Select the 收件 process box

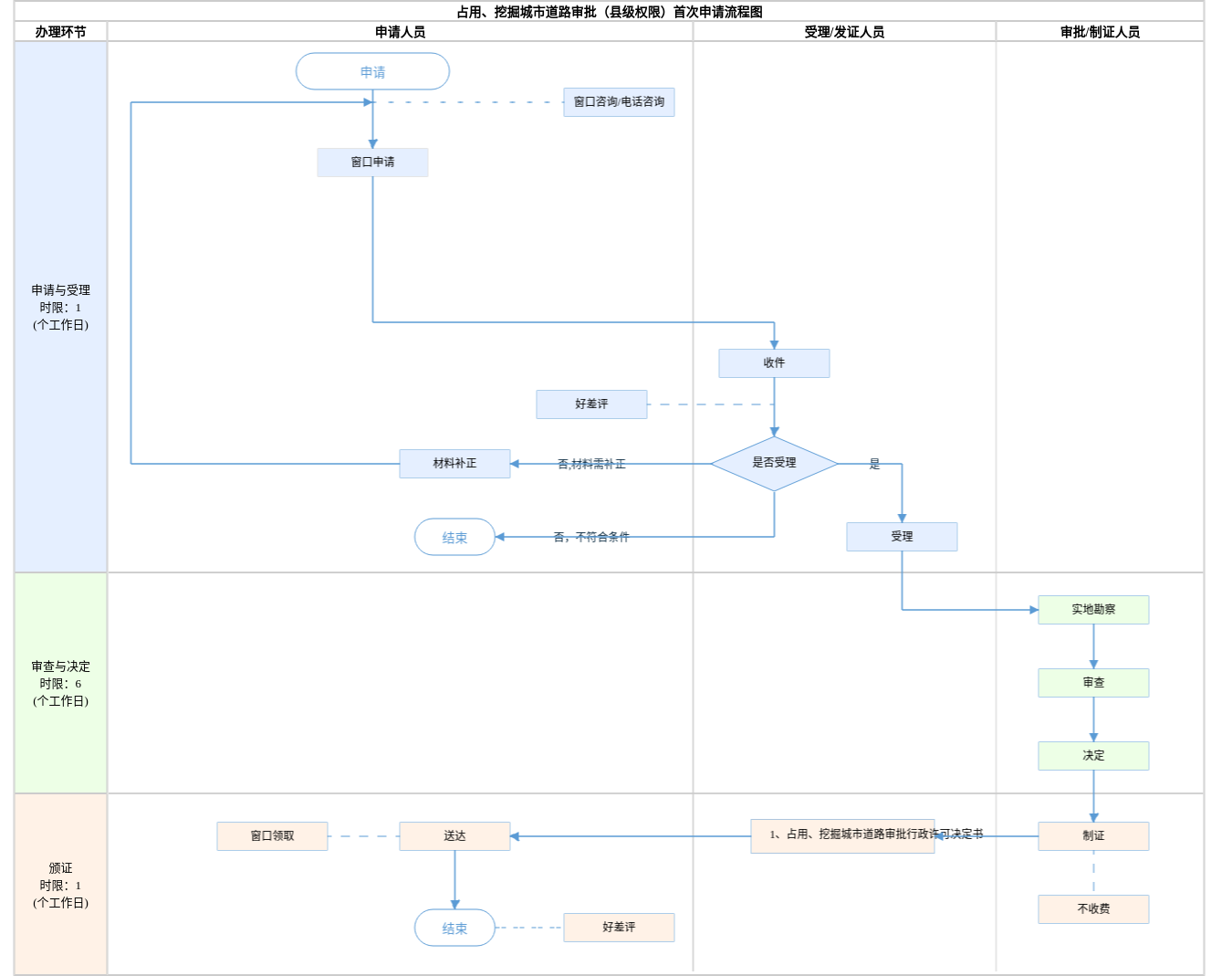click(x=774, y=363)
